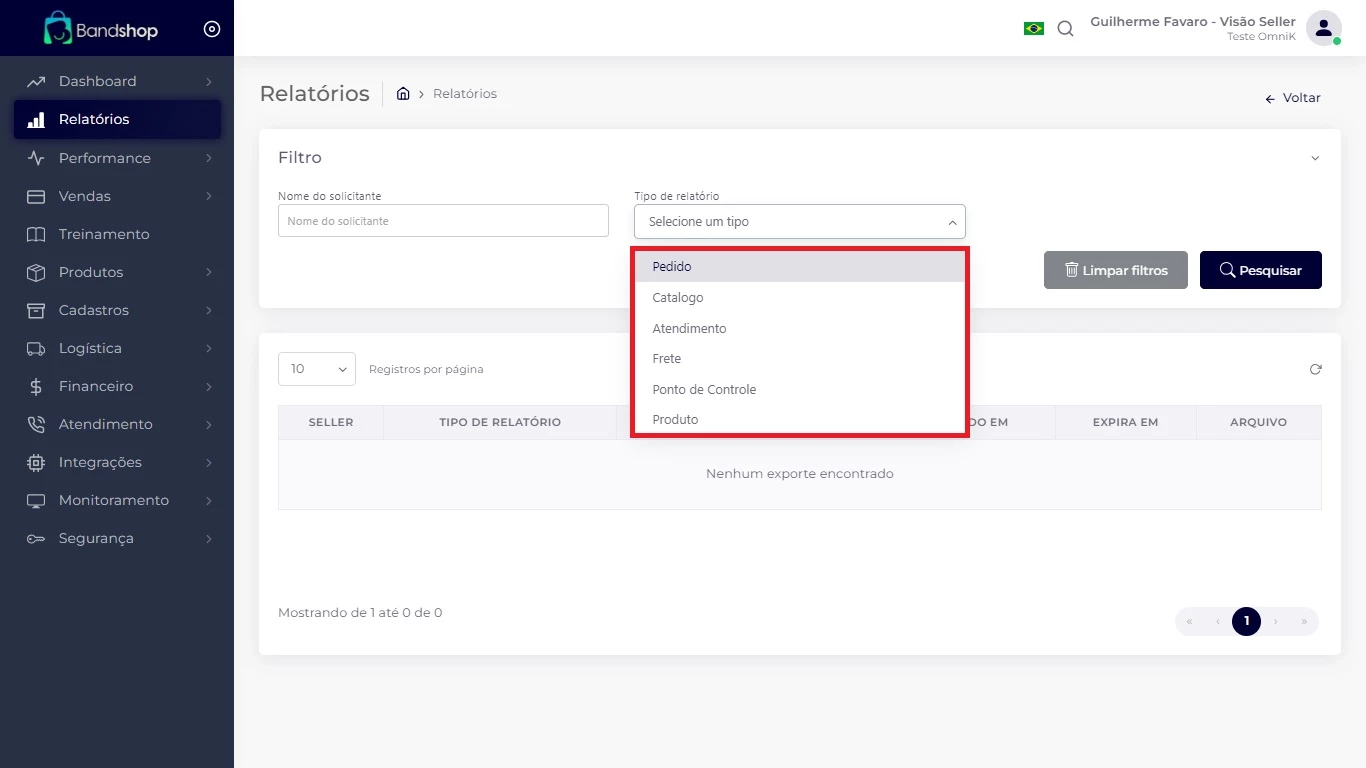Click the Brazil flag language icon

[1033, 29]
